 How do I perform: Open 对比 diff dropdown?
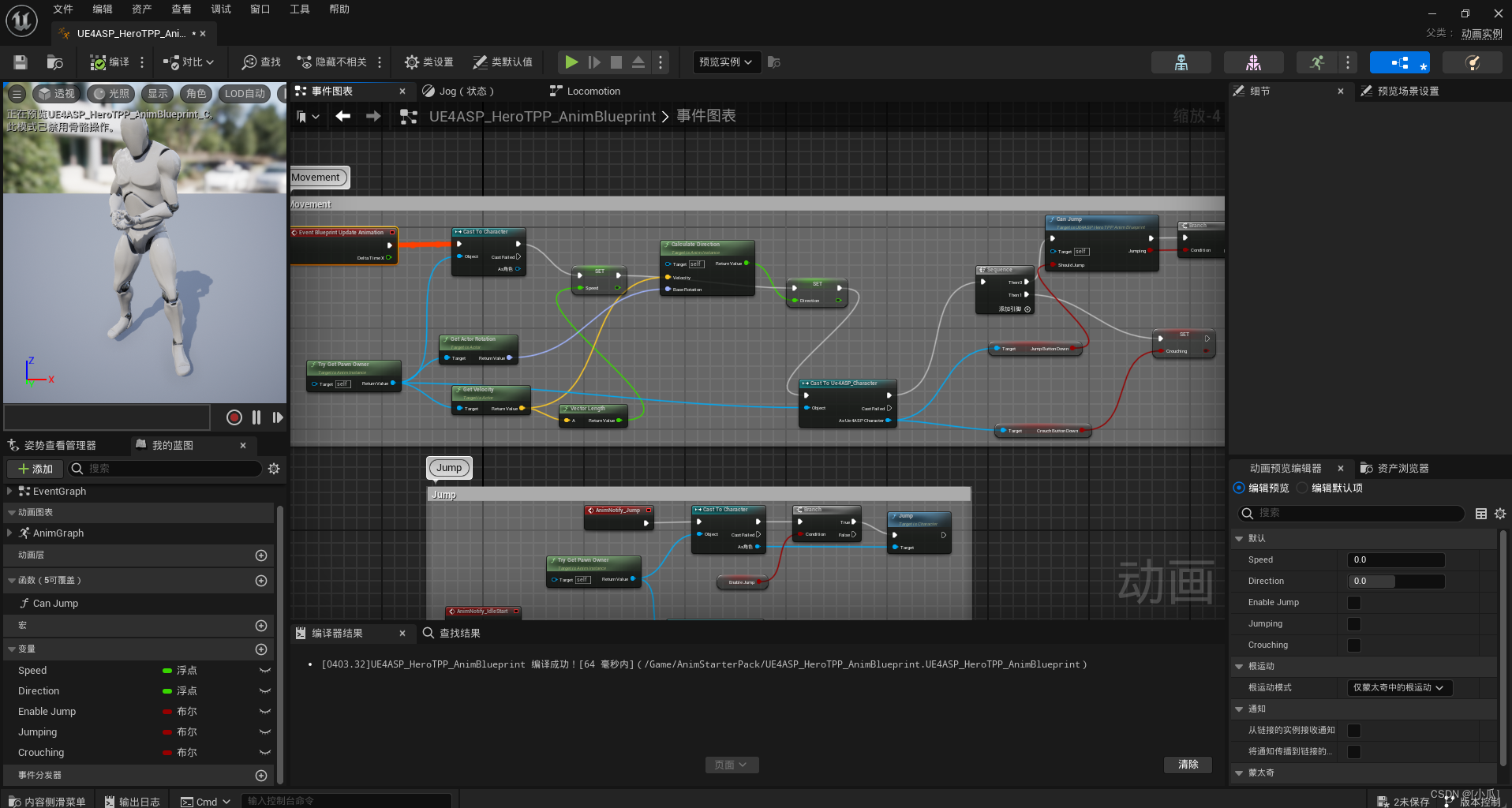coord(188,62)
